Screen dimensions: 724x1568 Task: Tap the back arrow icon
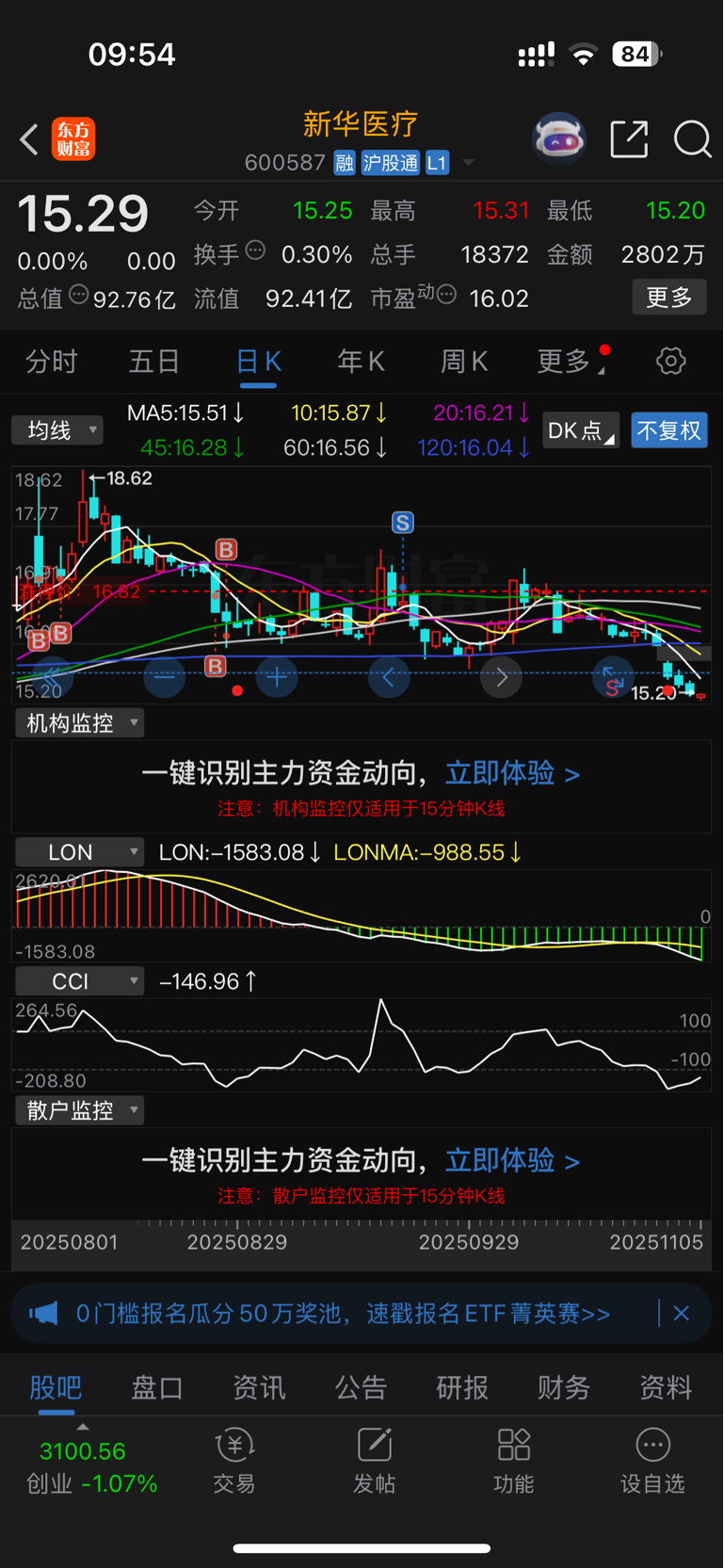(x=29, y=139)
